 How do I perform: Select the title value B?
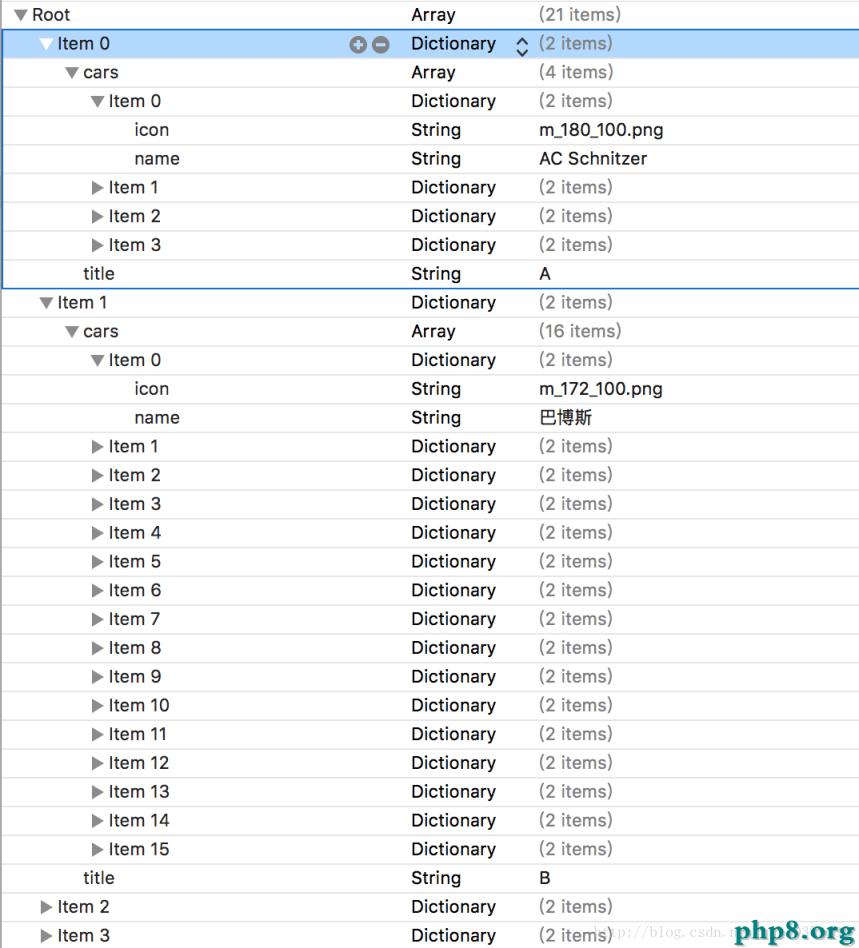click(x=545, y=878)
